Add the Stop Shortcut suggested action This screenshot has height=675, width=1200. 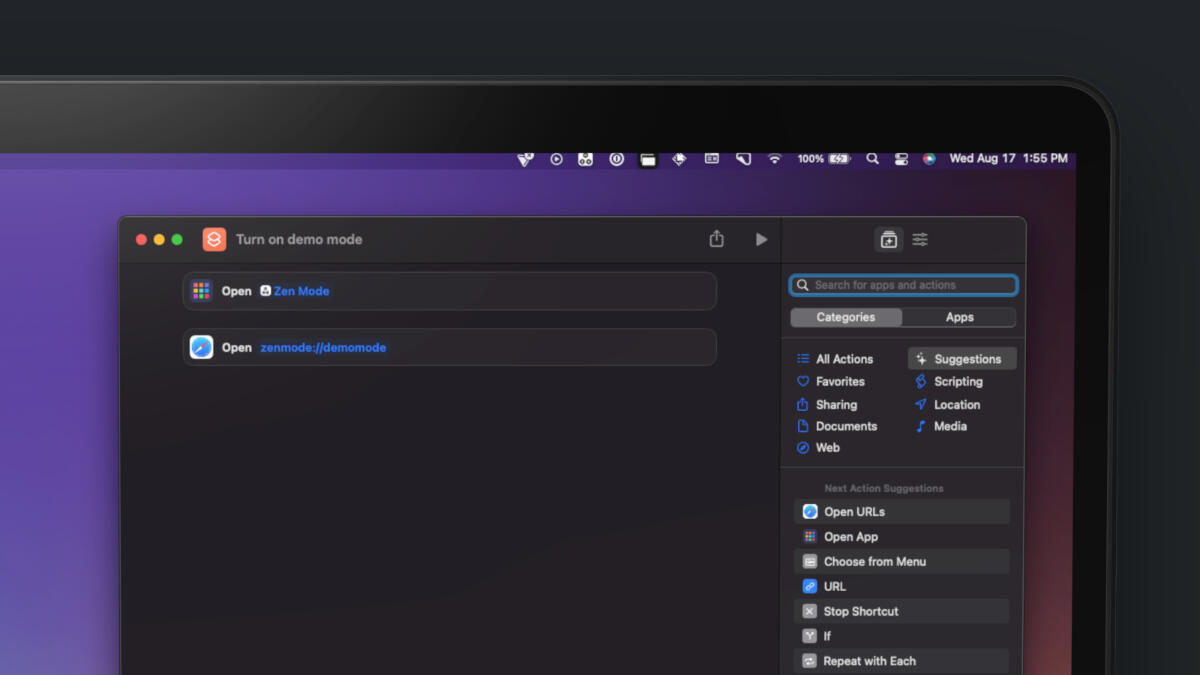[860, 611]
